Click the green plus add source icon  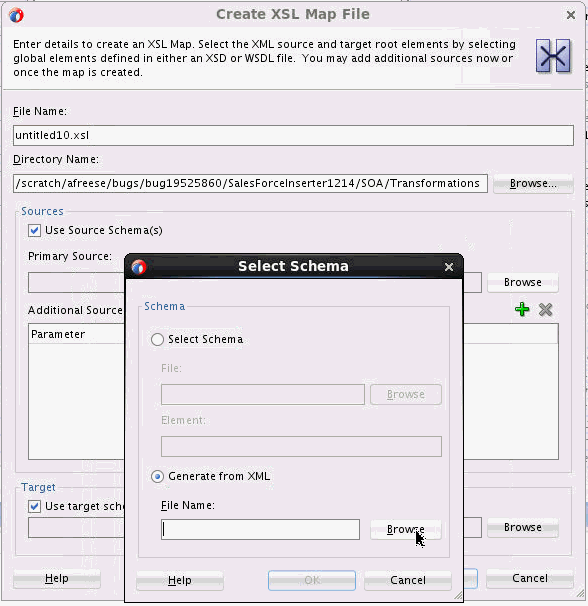coord(522,310)
